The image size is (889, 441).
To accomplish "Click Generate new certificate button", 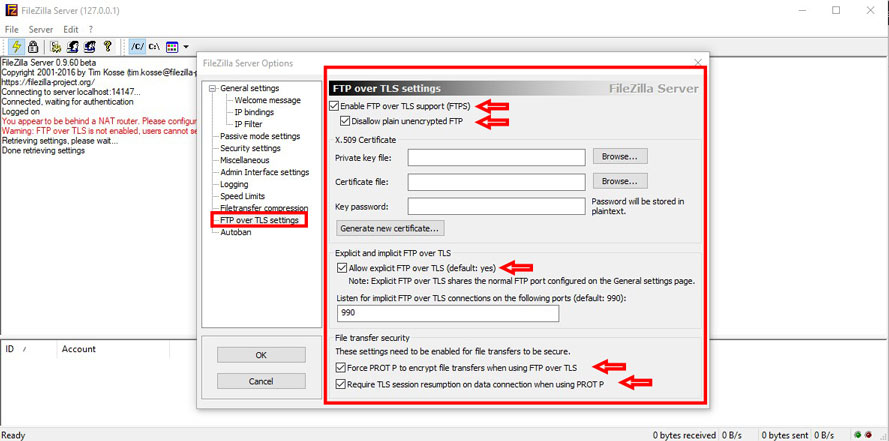I will pos(390,228).
